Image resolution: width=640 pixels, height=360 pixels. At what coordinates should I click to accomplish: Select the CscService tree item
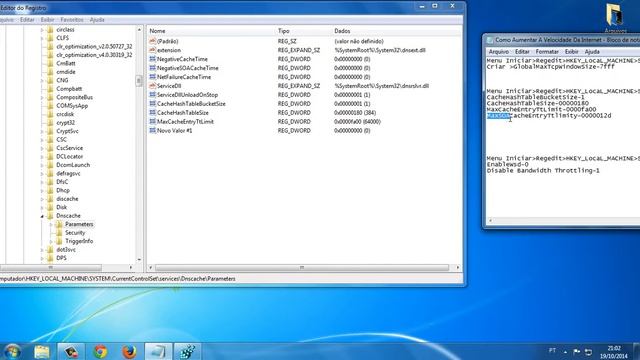pos(69,148)
